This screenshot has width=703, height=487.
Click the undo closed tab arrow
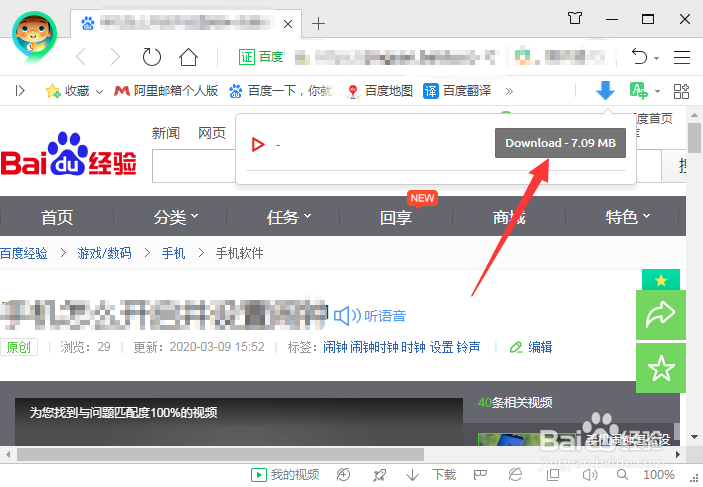639,57
